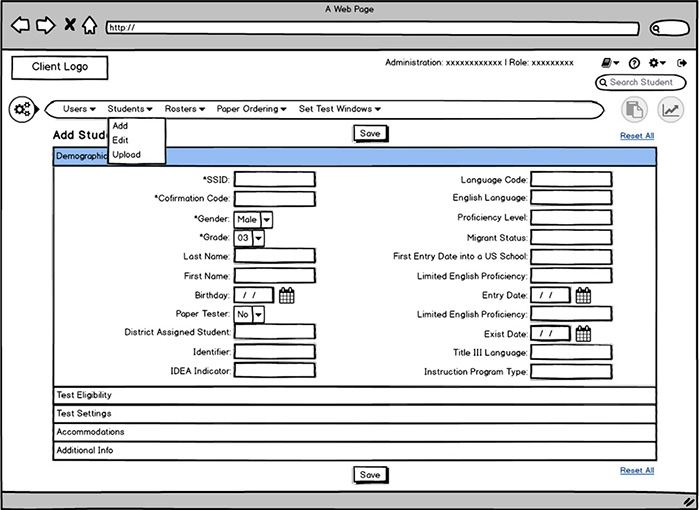The width and height of the screenshot is (700, 510).
Task: Click the top Save button
Action: point(371,134)
